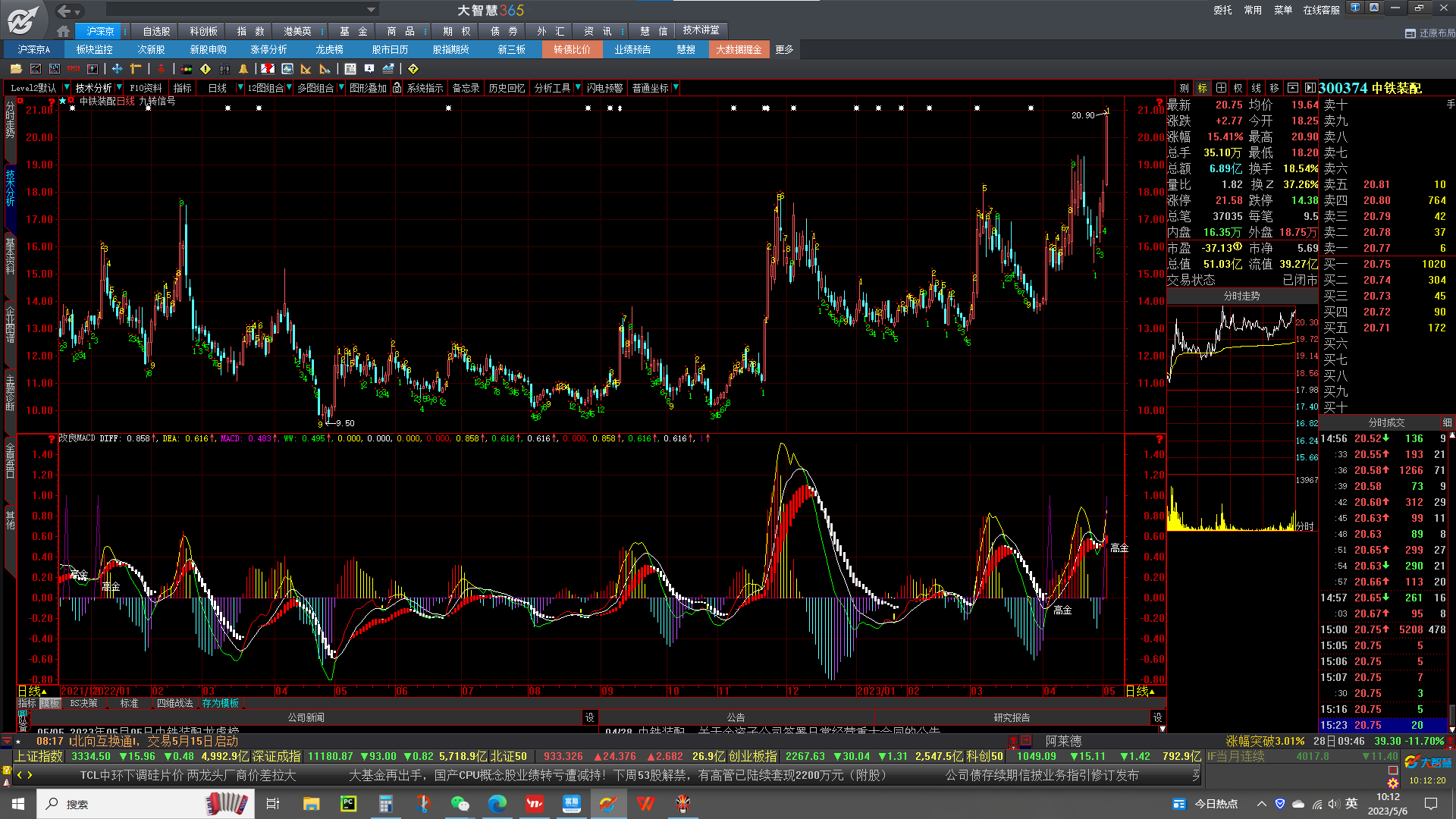Image resolution: width=1456 pixels, height=819 pixels.
Task: Select the 科创板 menu tab
Action: pyautogui.click(x=203, y=31)
